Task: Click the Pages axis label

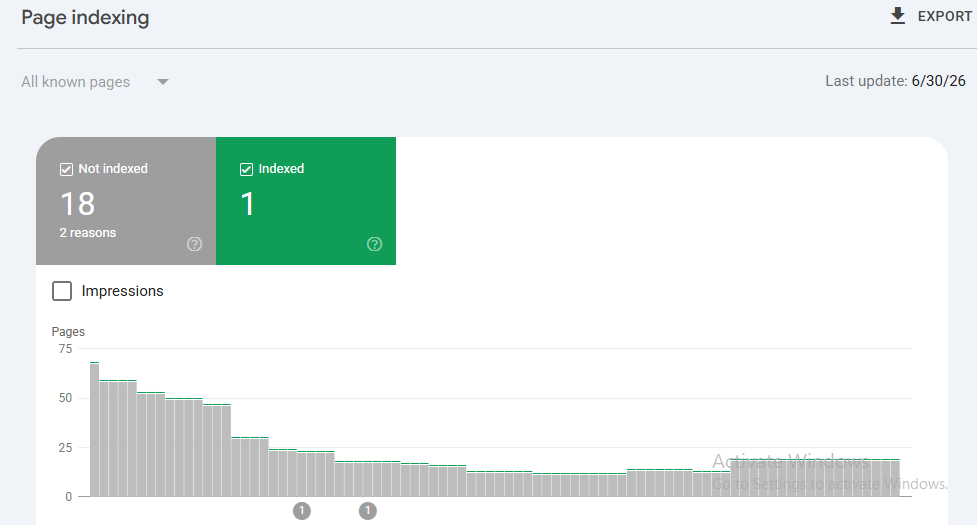Action: (68, 332)
